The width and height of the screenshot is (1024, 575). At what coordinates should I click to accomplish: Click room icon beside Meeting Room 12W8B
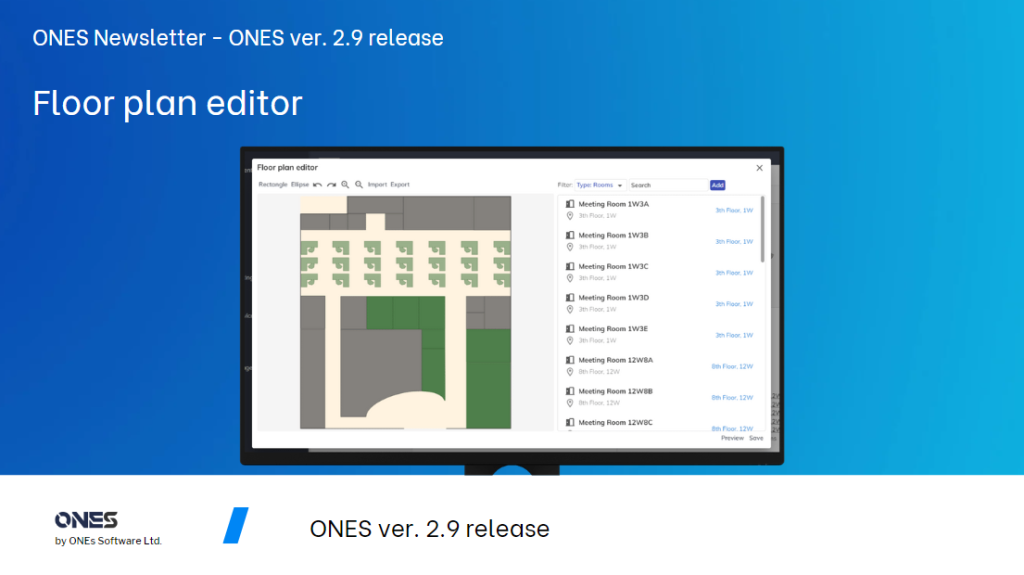[570, 391]
